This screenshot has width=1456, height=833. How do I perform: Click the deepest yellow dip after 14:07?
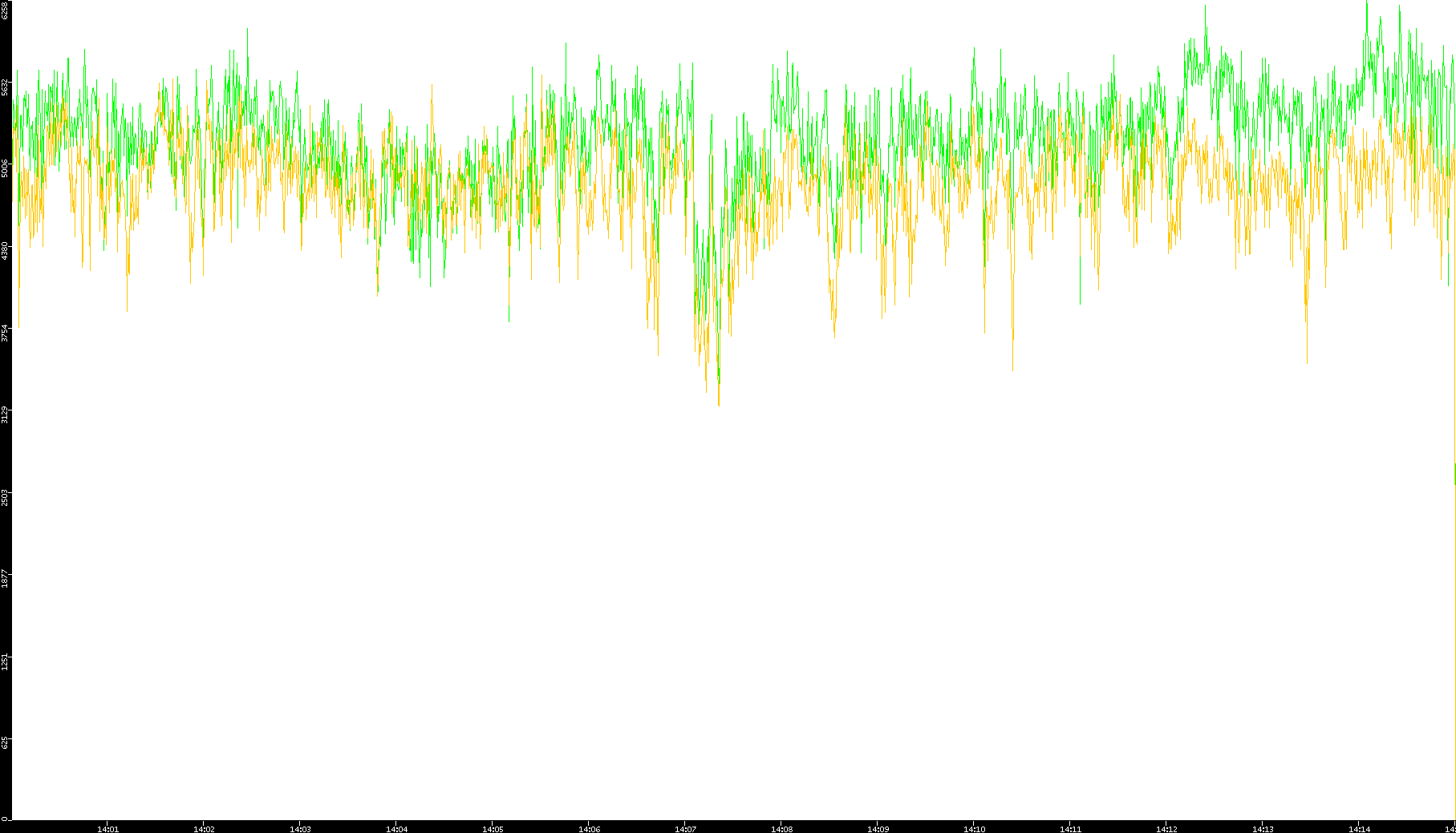[x=719, y=403]
